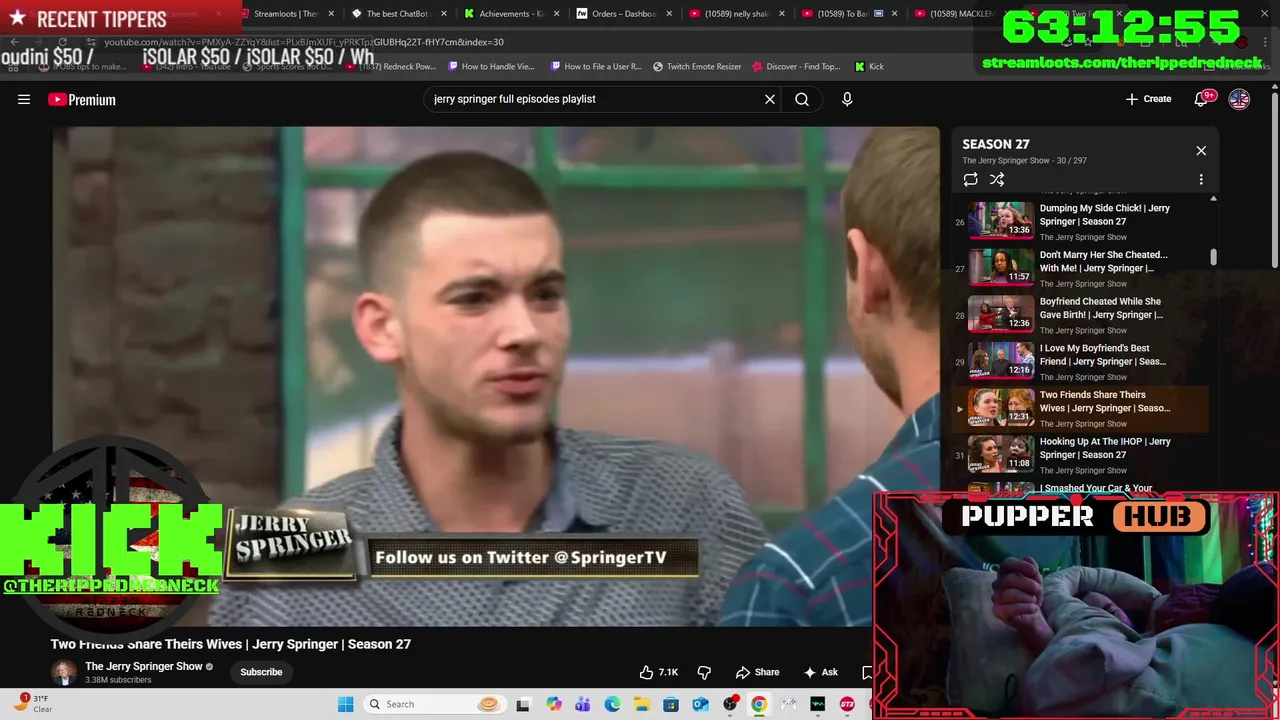Screen dimensions: 1280x720
Task: Close the Streamloots tab
Action: [x=331, y=14]
